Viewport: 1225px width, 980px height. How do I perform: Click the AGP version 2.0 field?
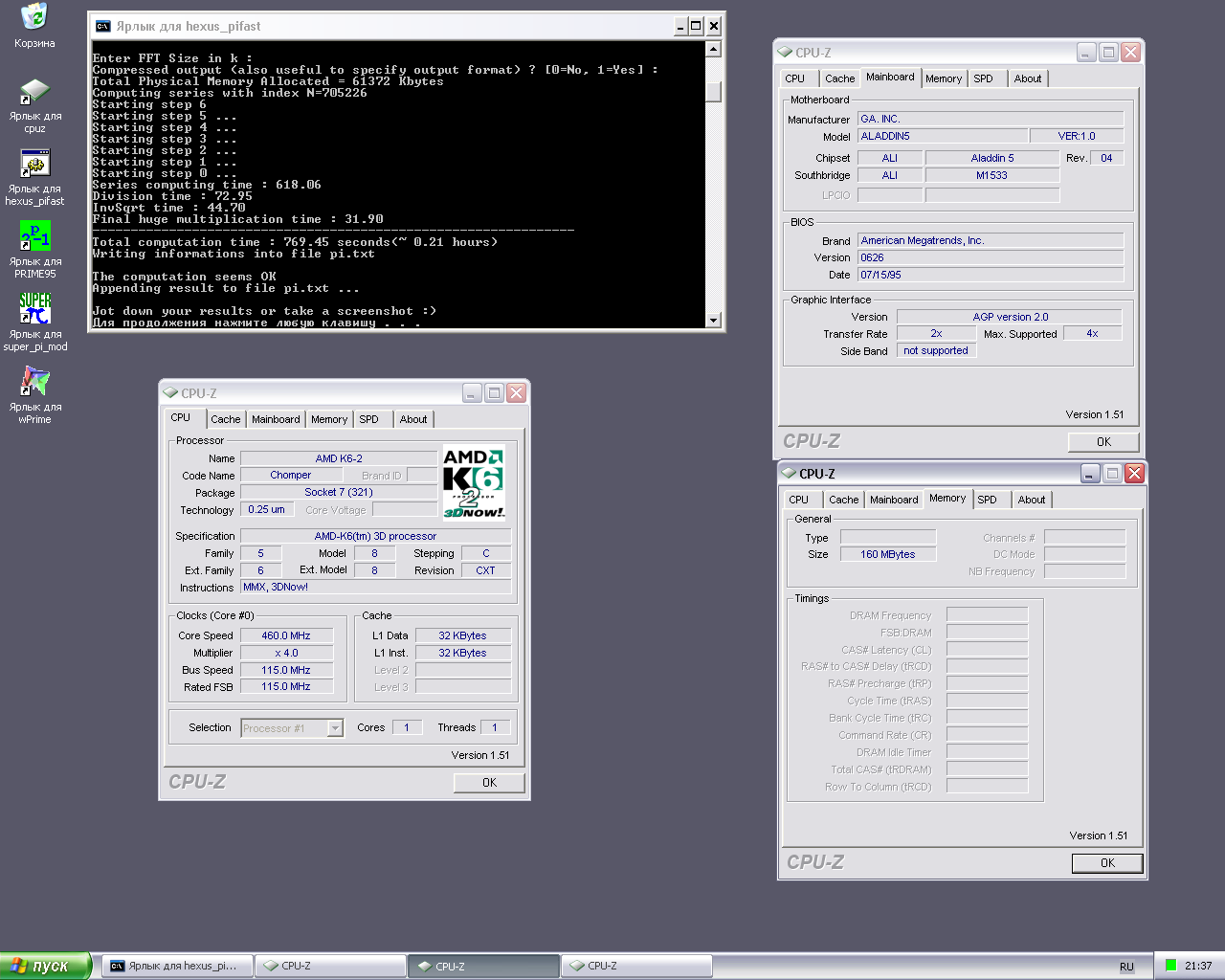(x=1010, y=317)
